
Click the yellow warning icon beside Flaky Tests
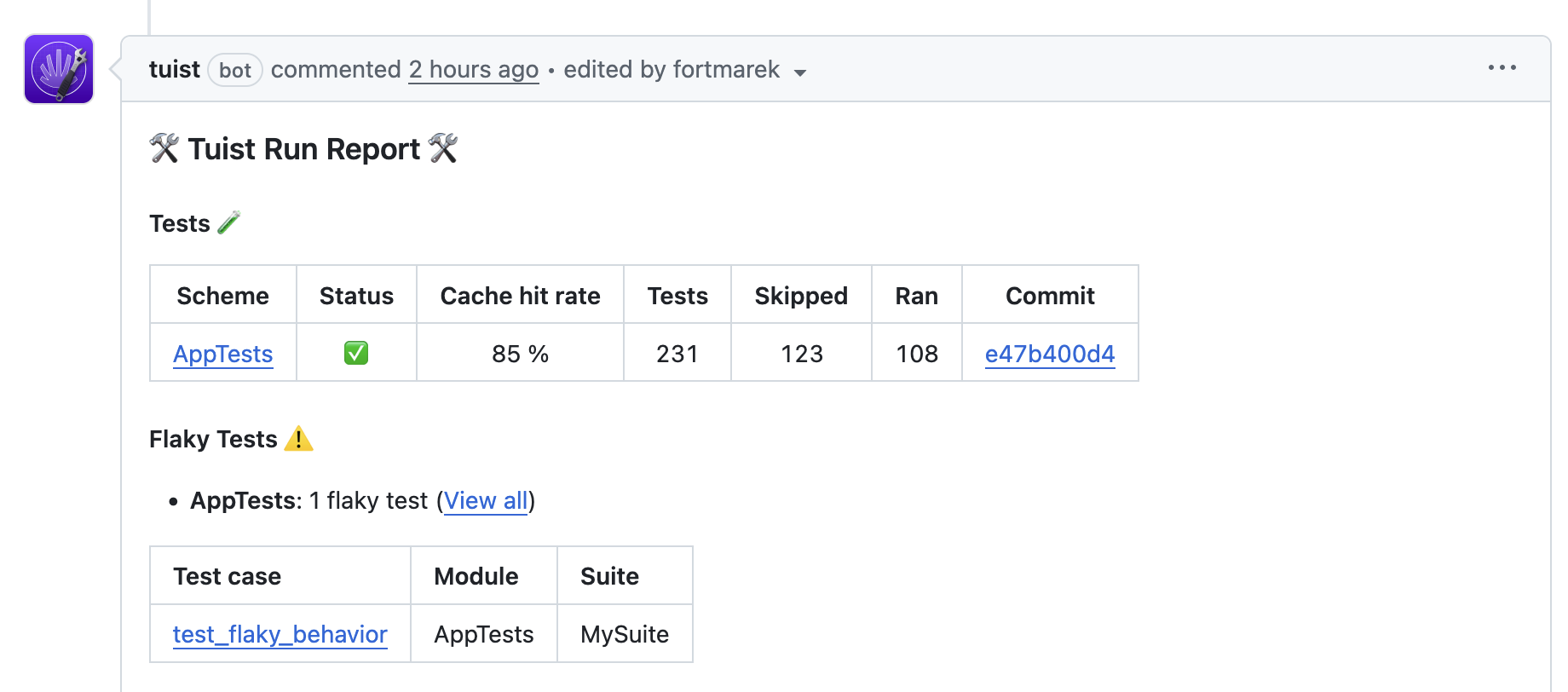(x=298, y=439)
